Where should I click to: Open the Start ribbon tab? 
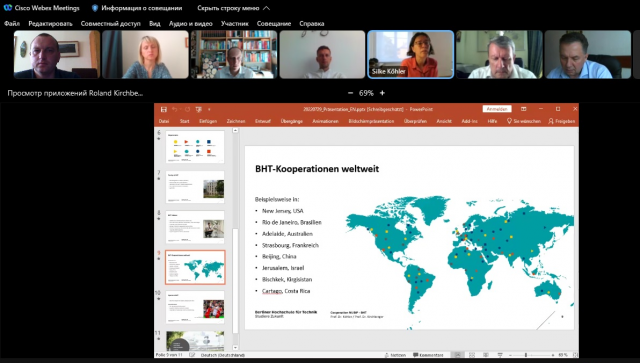pos(184,121)
